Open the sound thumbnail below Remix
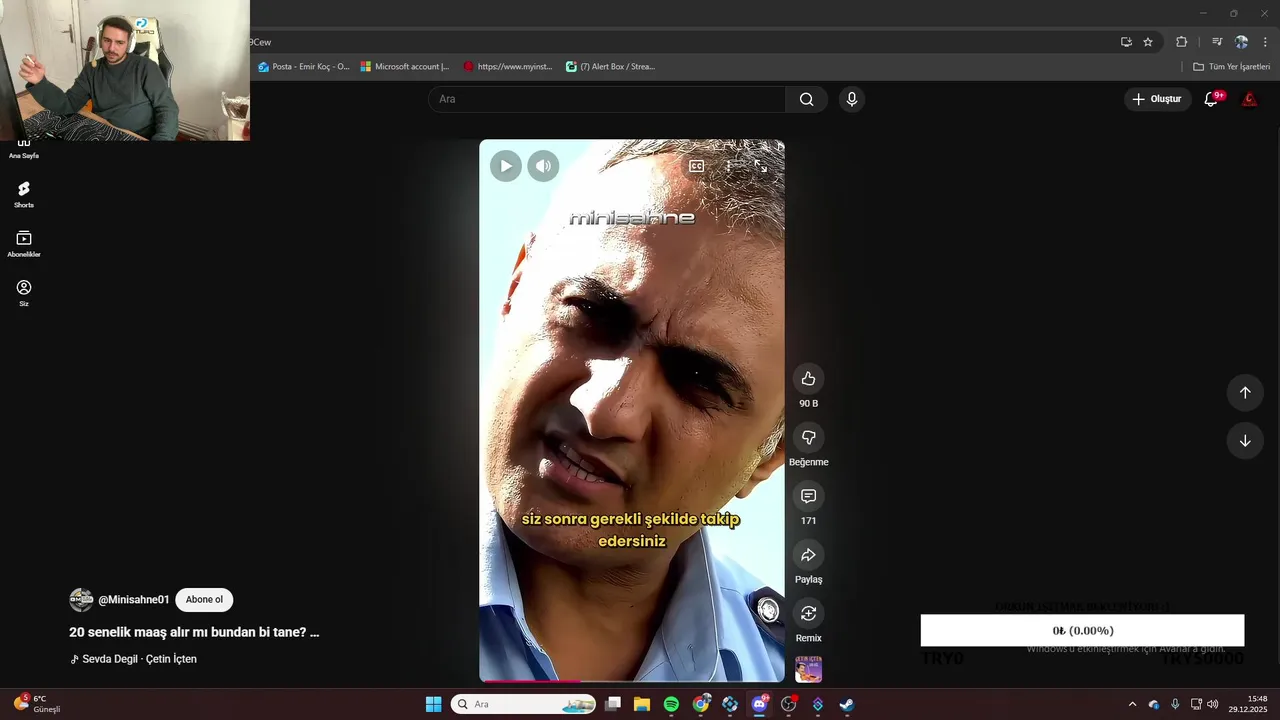Image resolution: width=1280 pixels, height=720 pixels. click(808, 669)
